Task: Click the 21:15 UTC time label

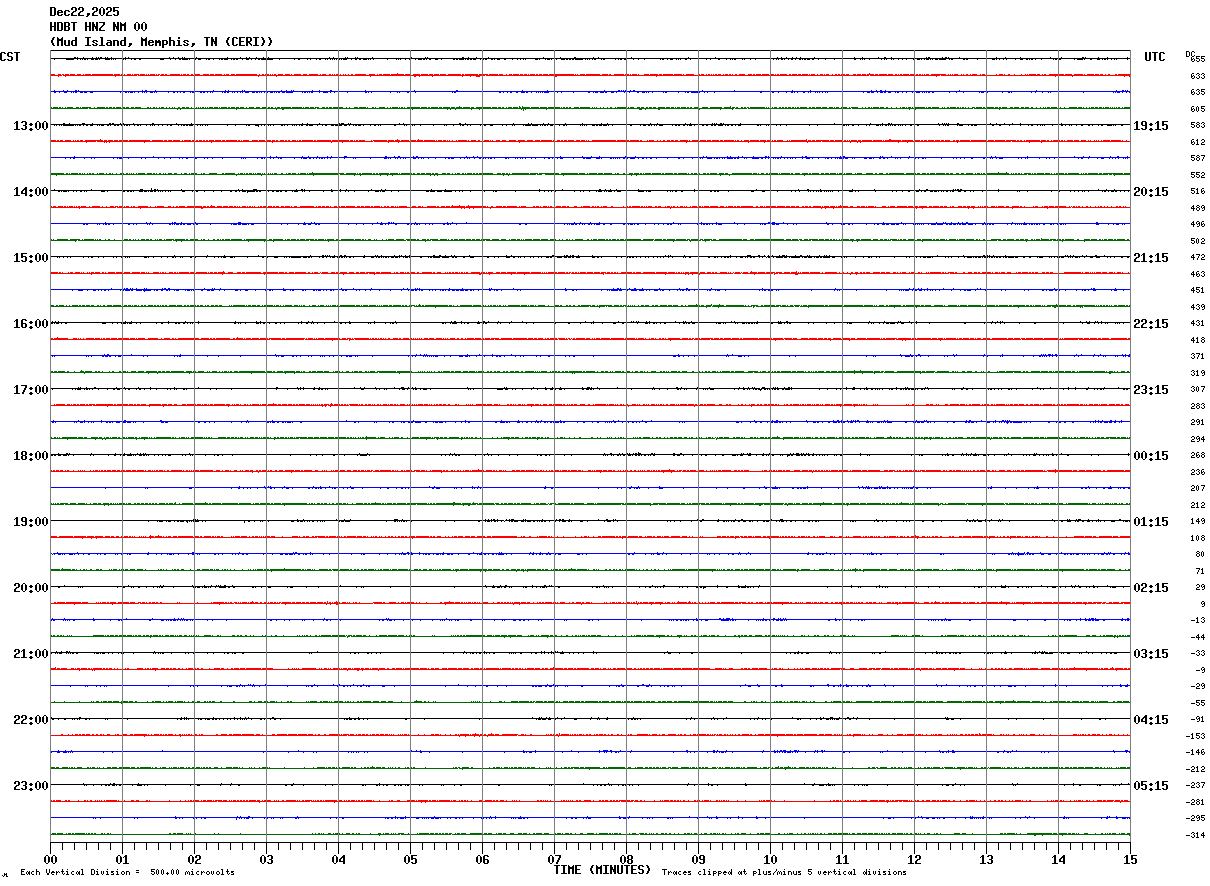Action: point(1151,258)
